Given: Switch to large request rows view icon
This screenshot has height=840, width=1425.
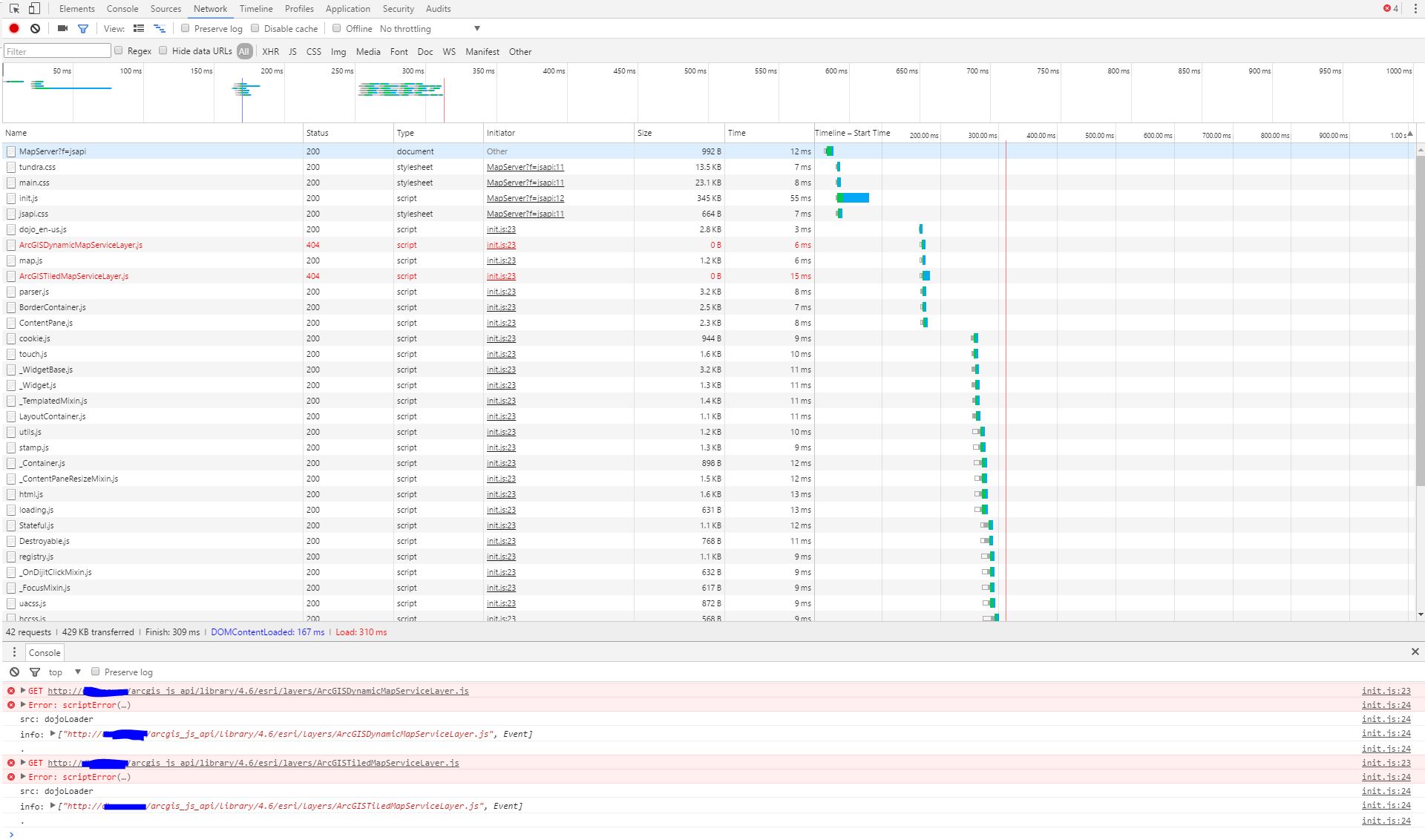Looking at the screenshot, I should click(139, 28).
